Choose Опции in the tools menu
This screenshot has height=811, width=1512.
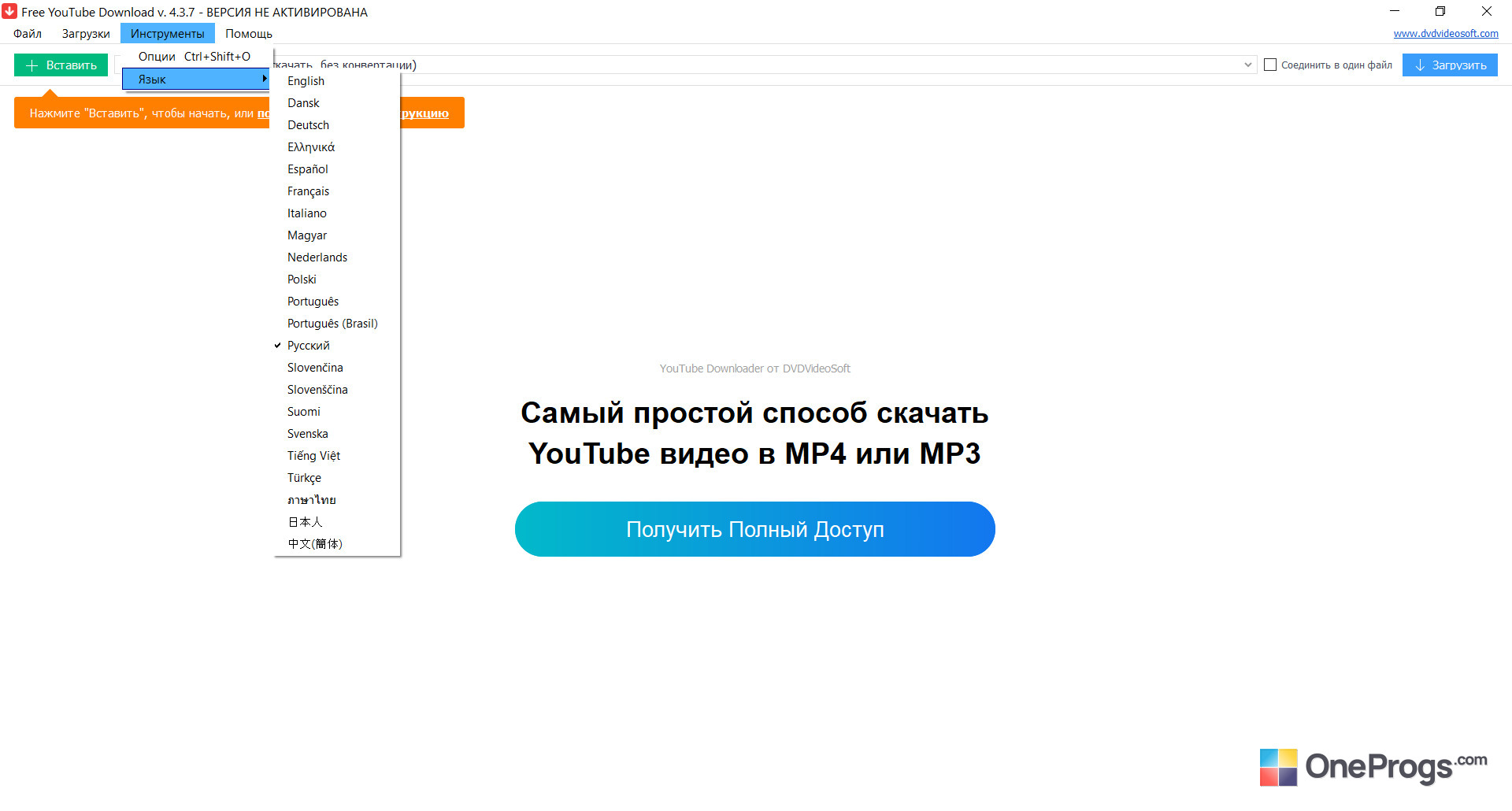195,57
